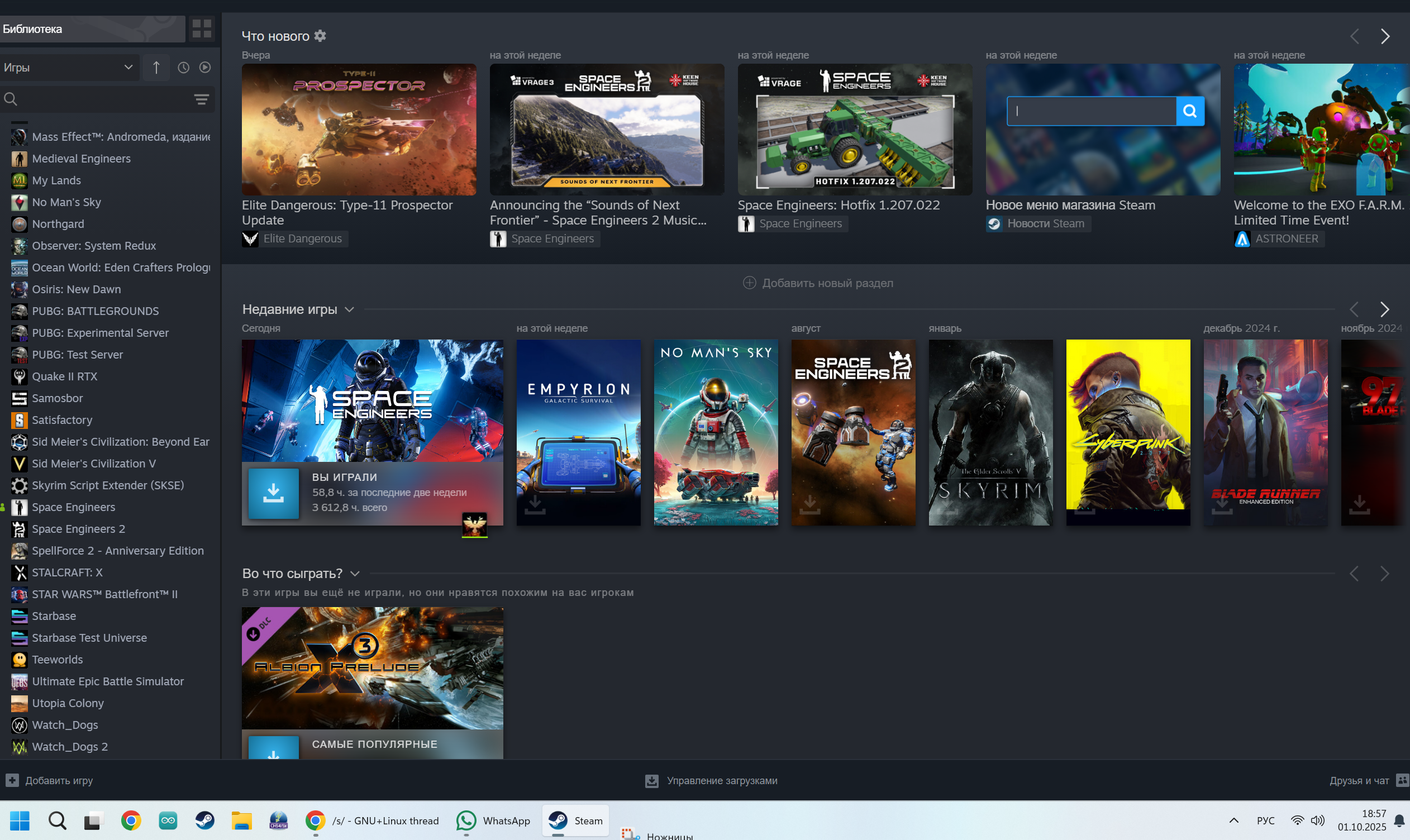Switch library to grid collections view

[x=202, y=29]
